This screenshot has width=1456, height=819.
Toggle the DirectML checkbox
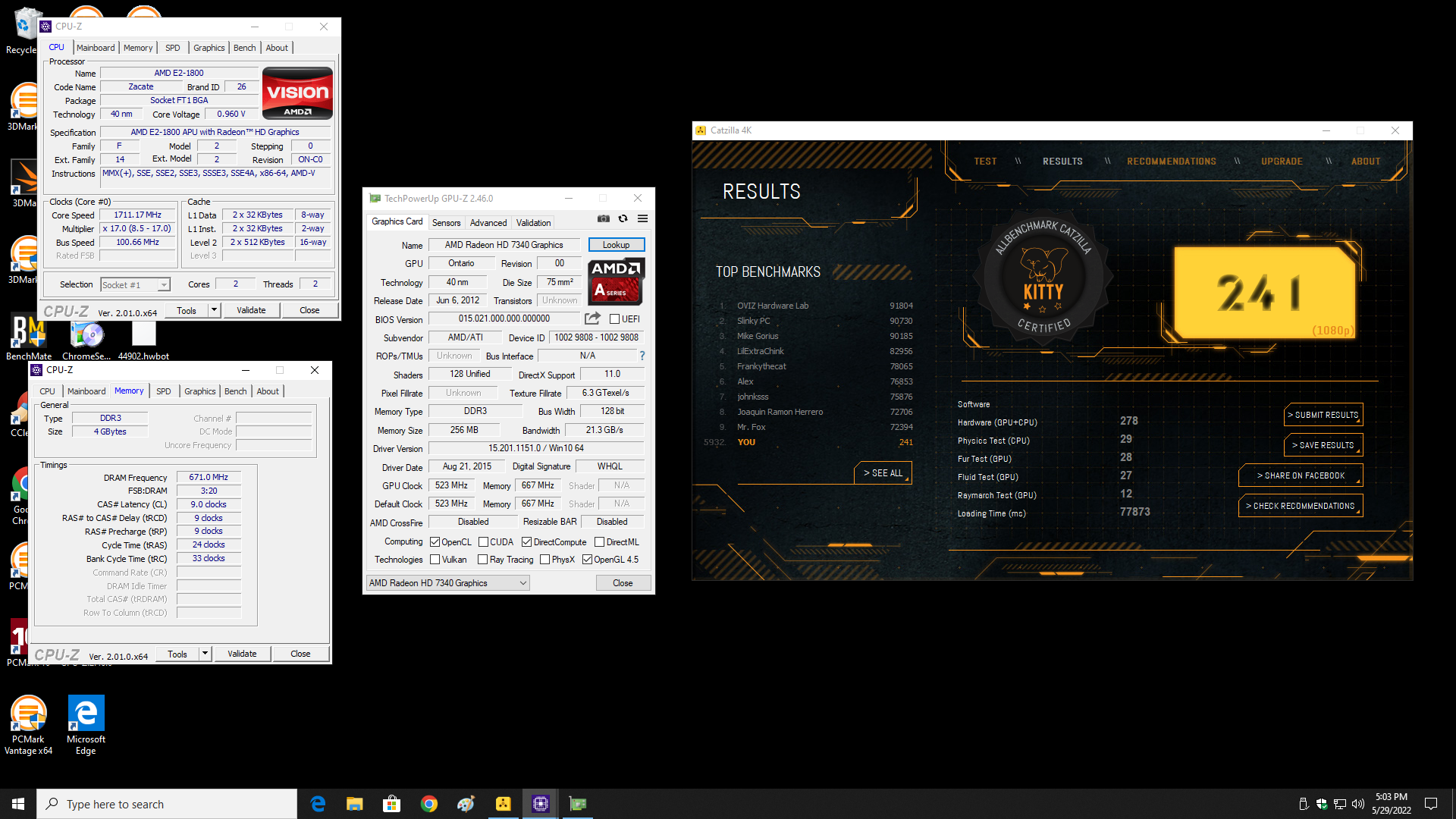pos(599,542)
